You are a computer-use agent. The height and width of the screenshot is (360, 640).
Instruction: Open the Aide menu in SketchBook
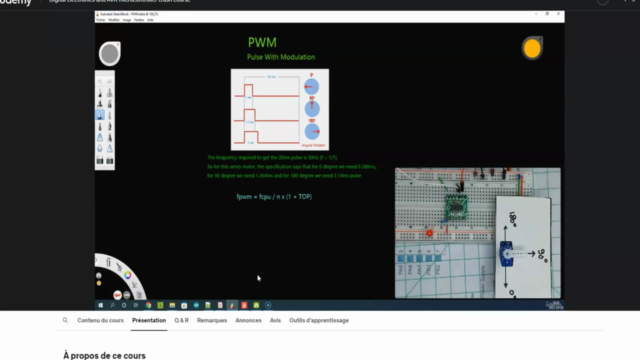pos(150,20)
